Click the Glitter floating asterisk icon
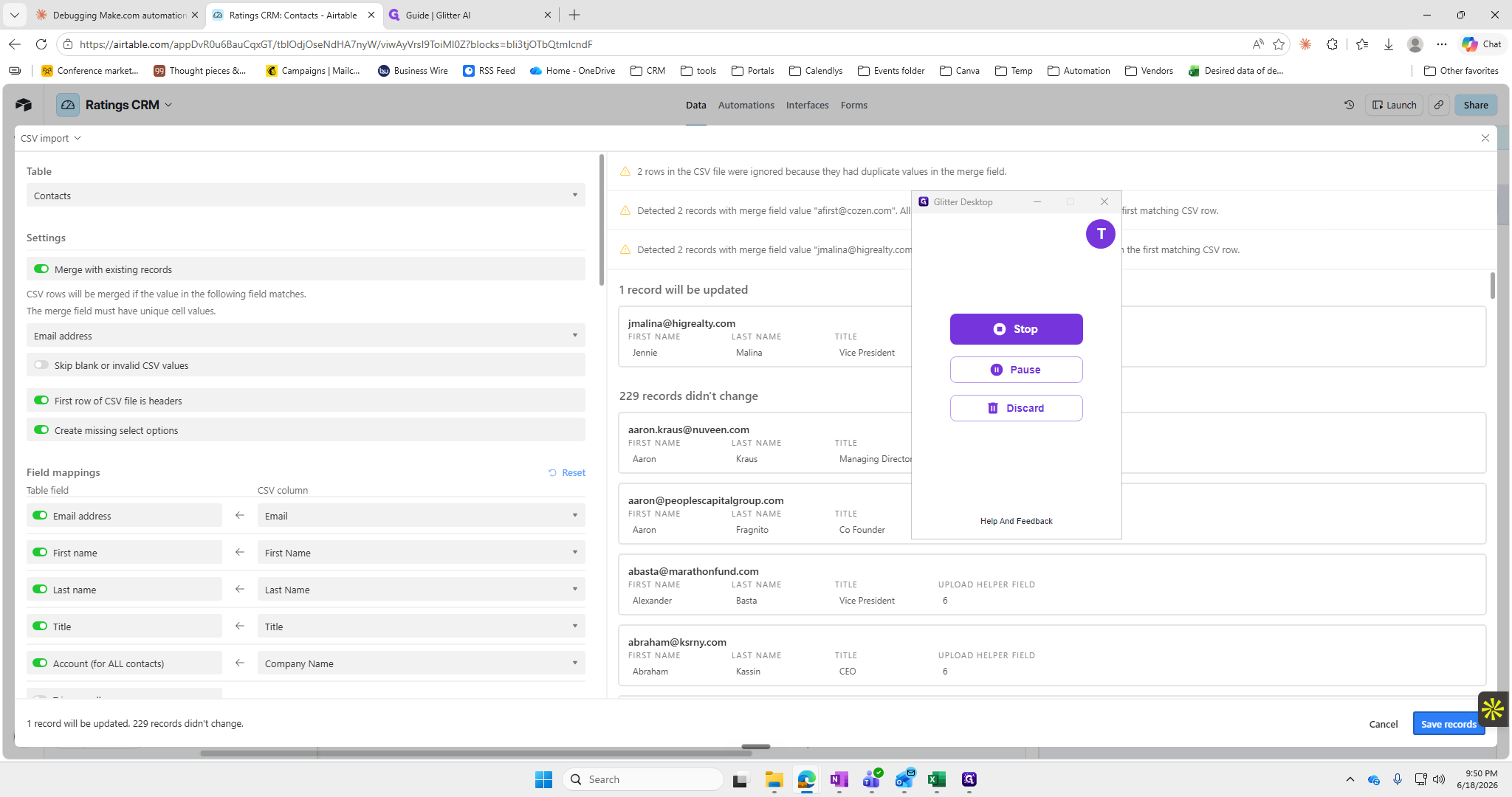1512x797 pixels. tap(1493, 709)
